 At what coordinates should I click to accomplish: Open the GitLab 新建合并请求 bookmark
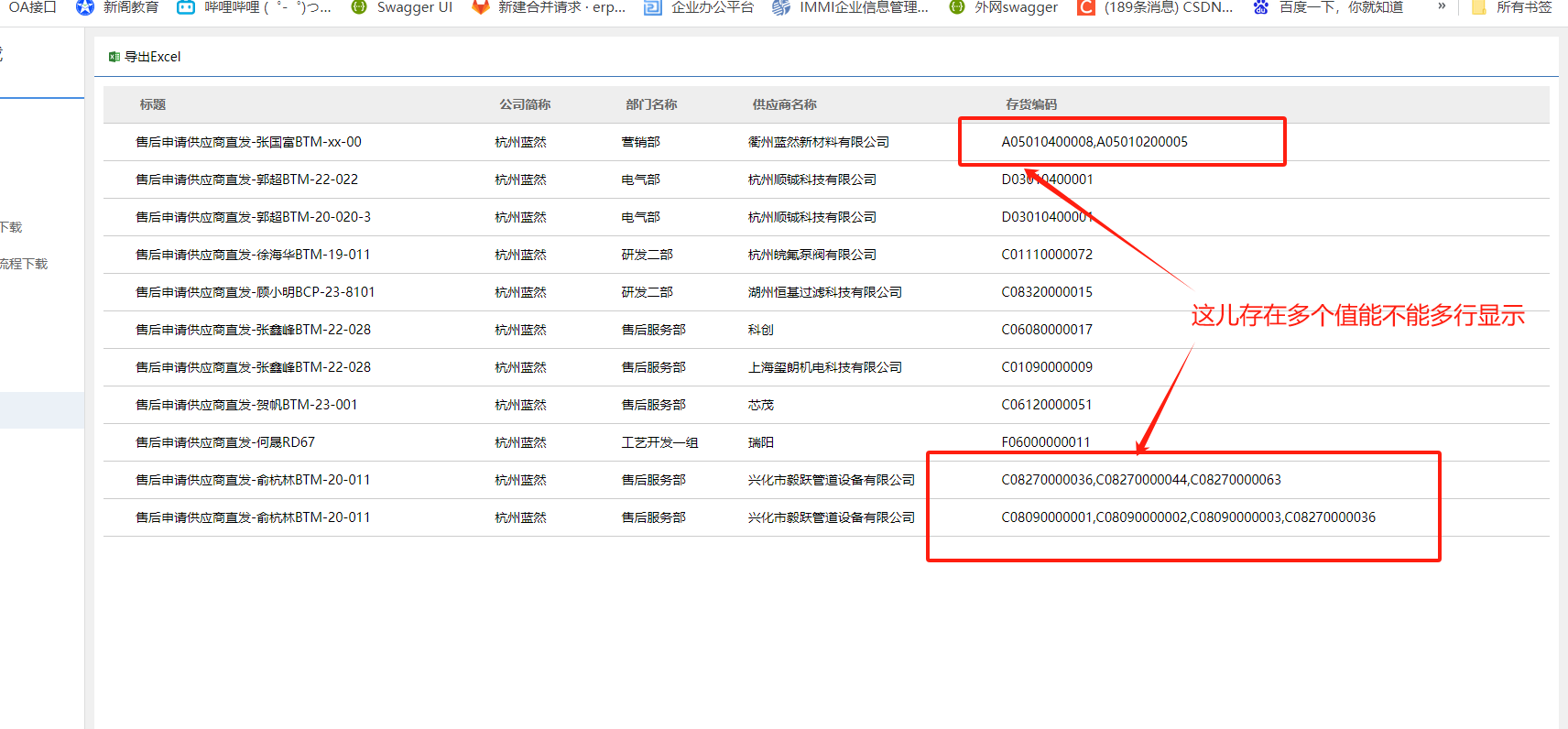pyautogui.click(x=549, y=7)
